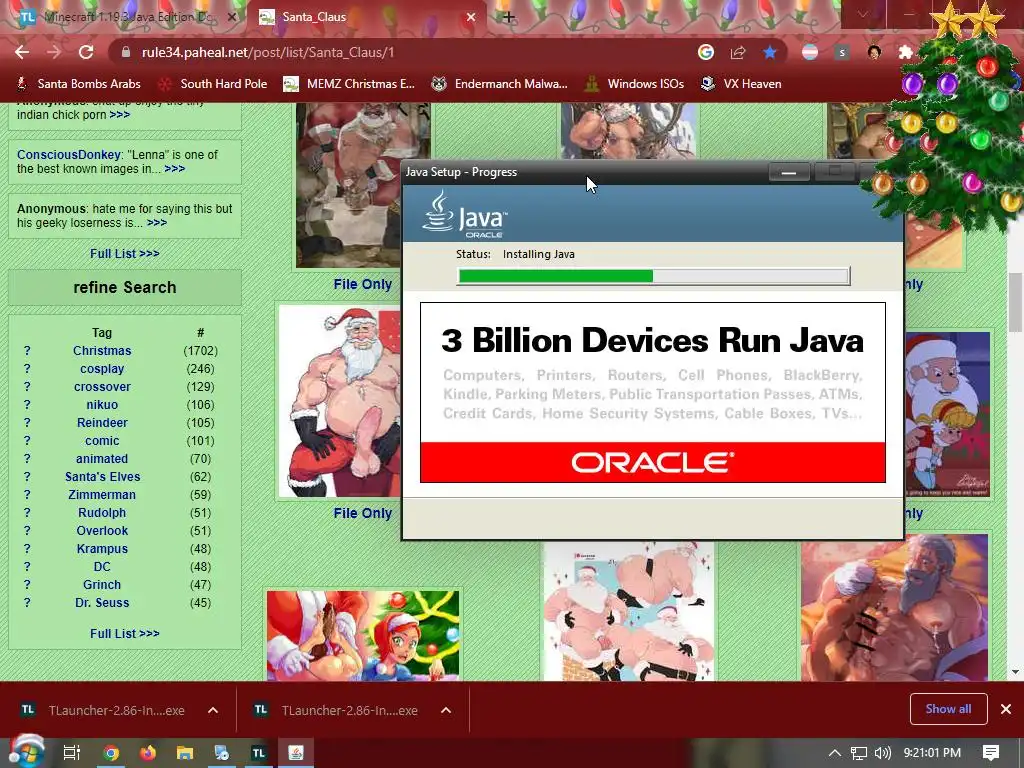The image size is (1024, 768).
Task: Open the network tray icon
Action: coord(859,753)
